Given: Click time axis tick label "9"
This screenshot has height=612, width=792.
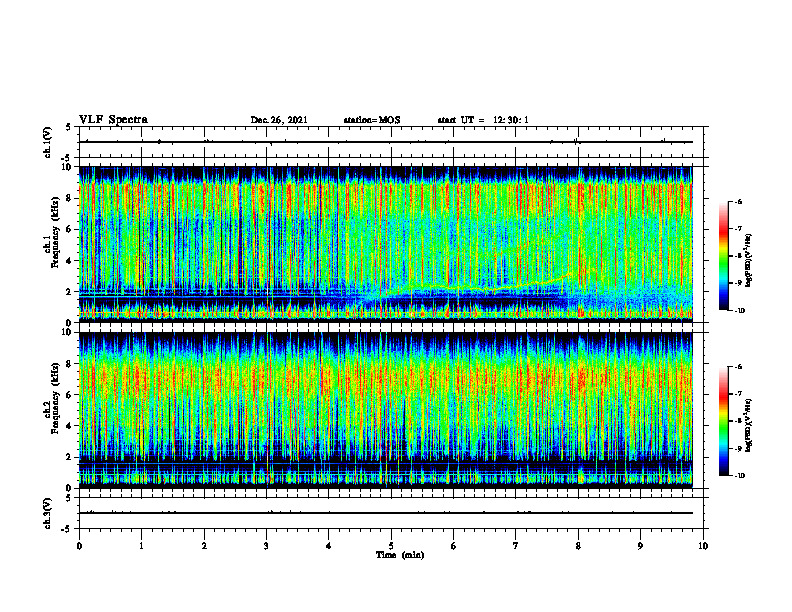Looking at the screenshot, I should pyautogui.click(x=640, y=546).
